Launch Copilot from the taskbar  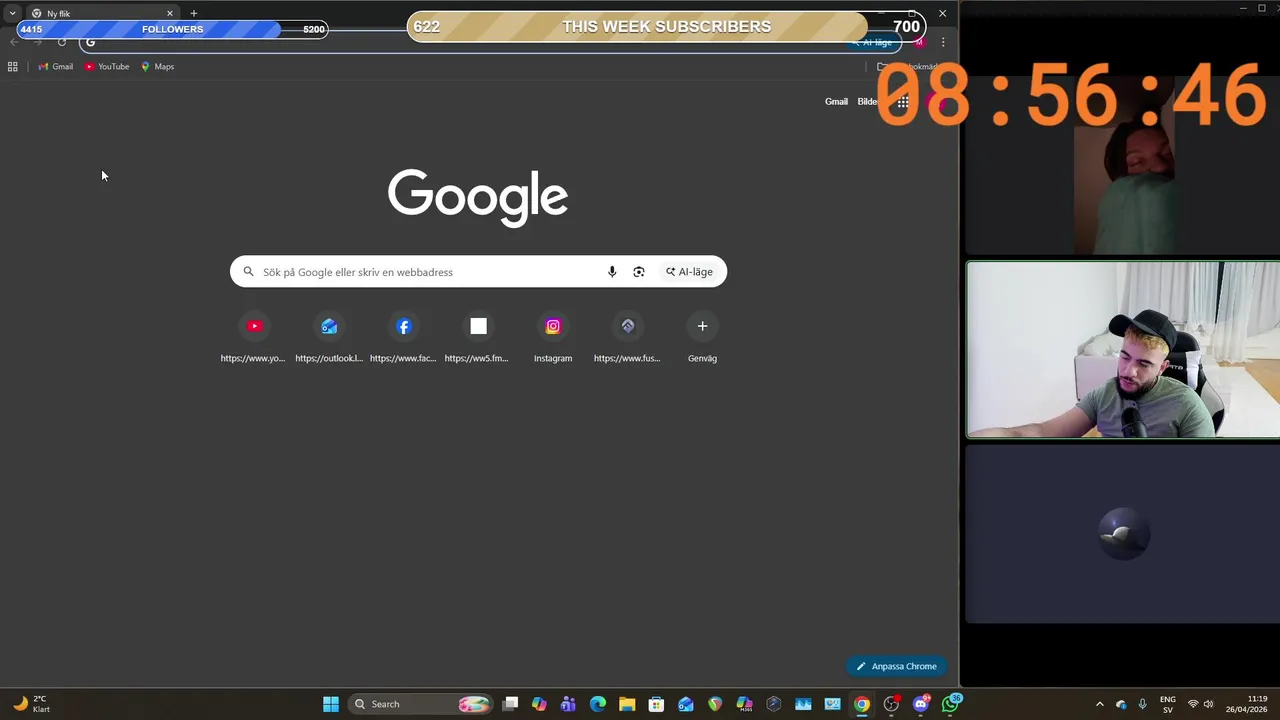tap(539, 704)
